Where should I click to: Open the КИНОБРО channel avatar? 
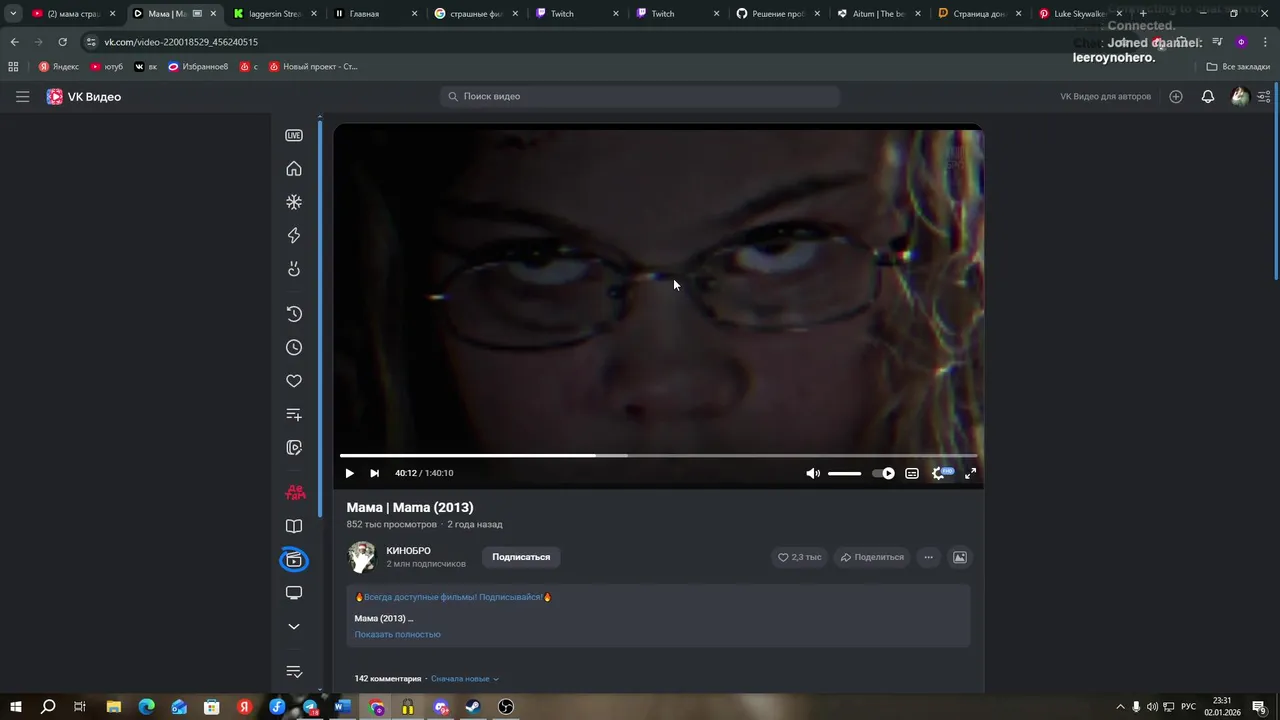(362, 557)
